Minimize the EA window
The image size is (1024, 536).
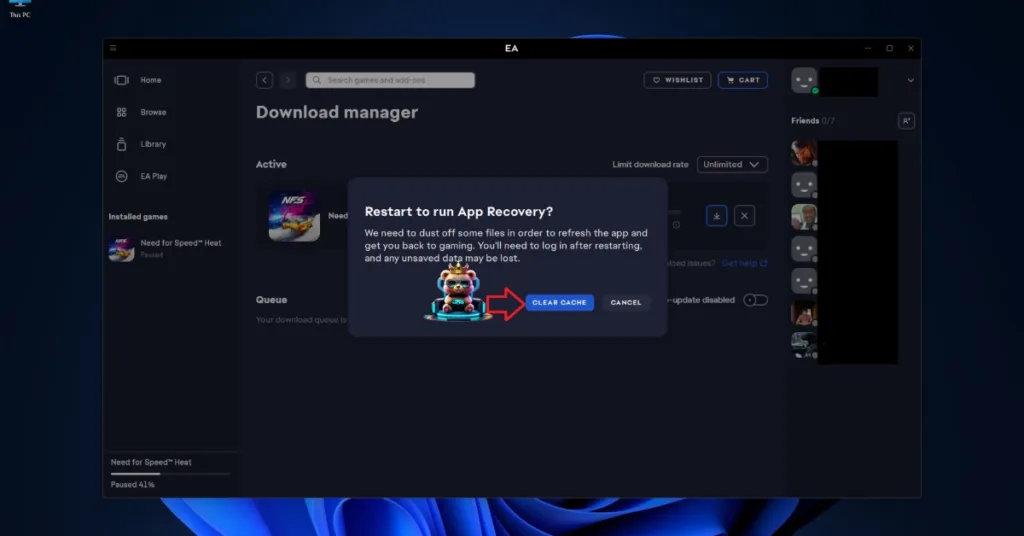tap(868, 48)
